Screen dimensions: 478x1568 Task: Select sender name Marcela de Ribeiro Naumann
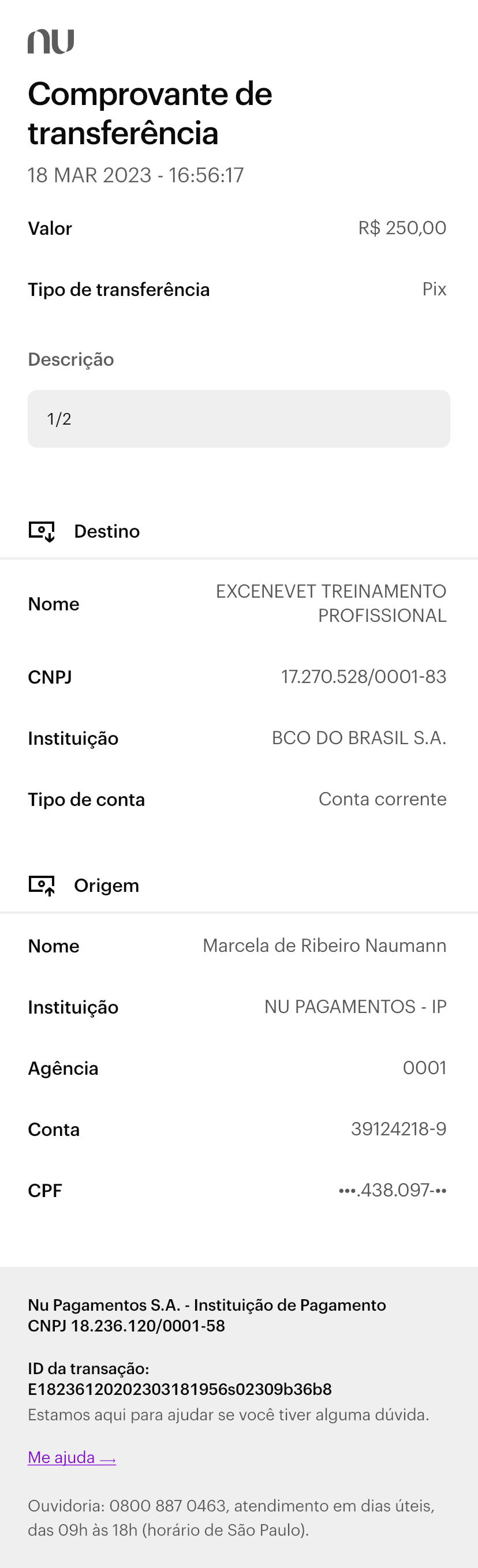coord(324,946)
